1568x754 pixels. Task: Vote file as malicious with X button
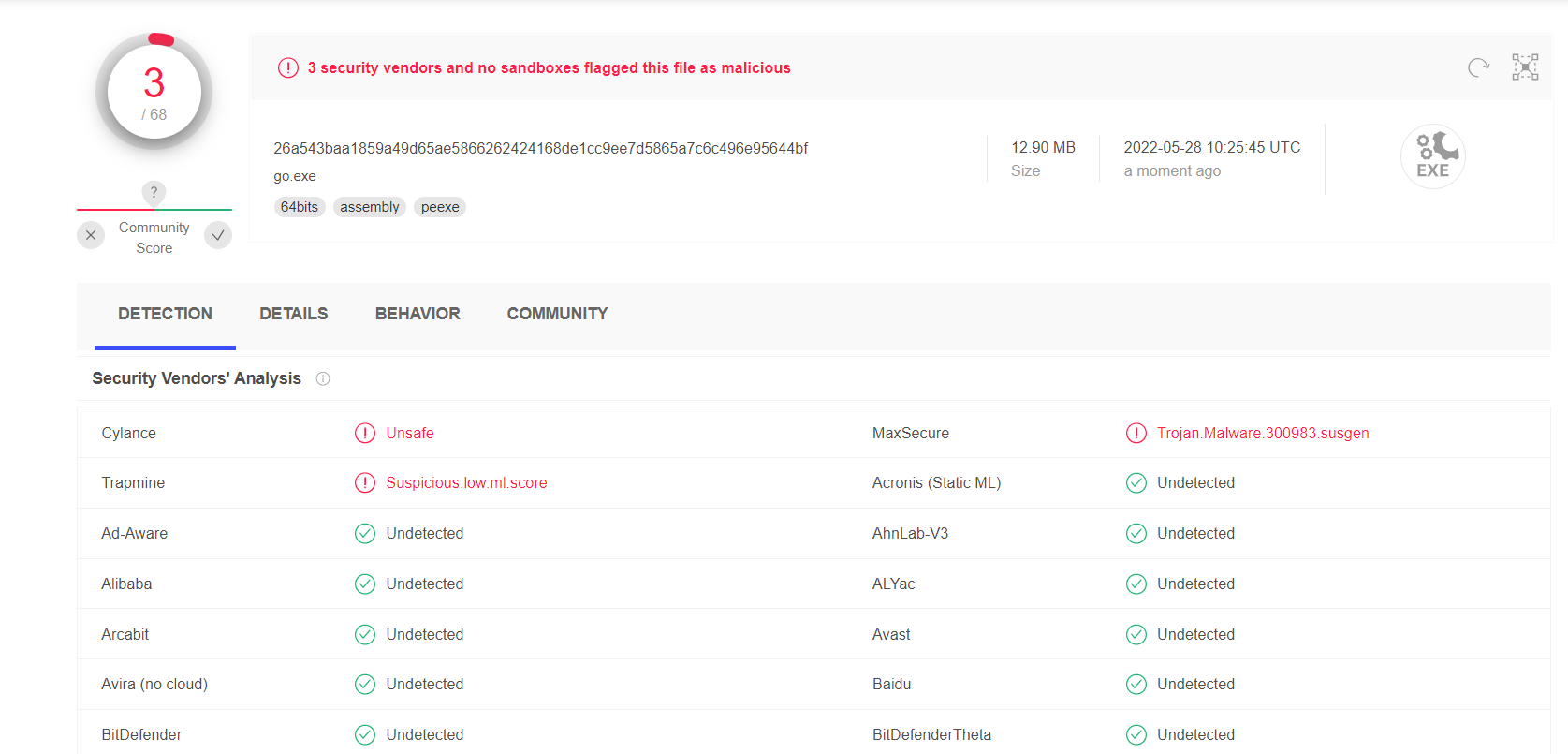click(x=91, y=235)
